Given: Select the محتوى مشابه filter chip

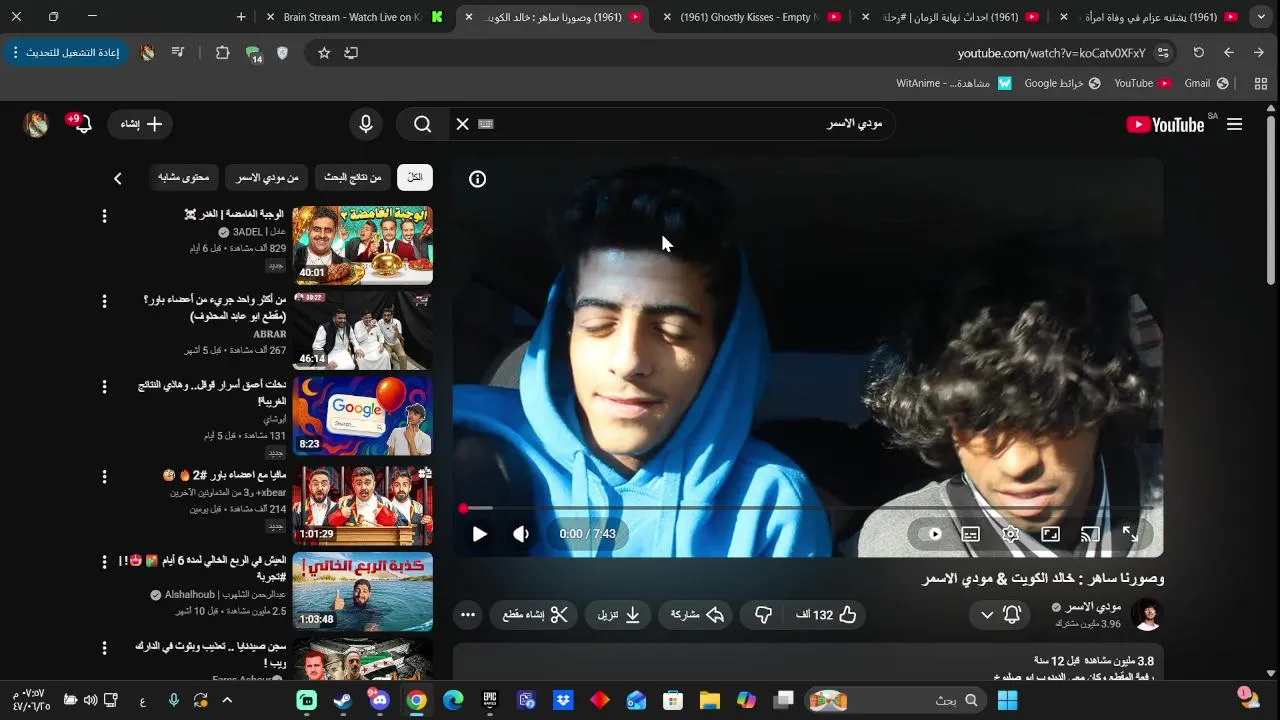Looking at the screenshot, I should [x=184, y=177].
